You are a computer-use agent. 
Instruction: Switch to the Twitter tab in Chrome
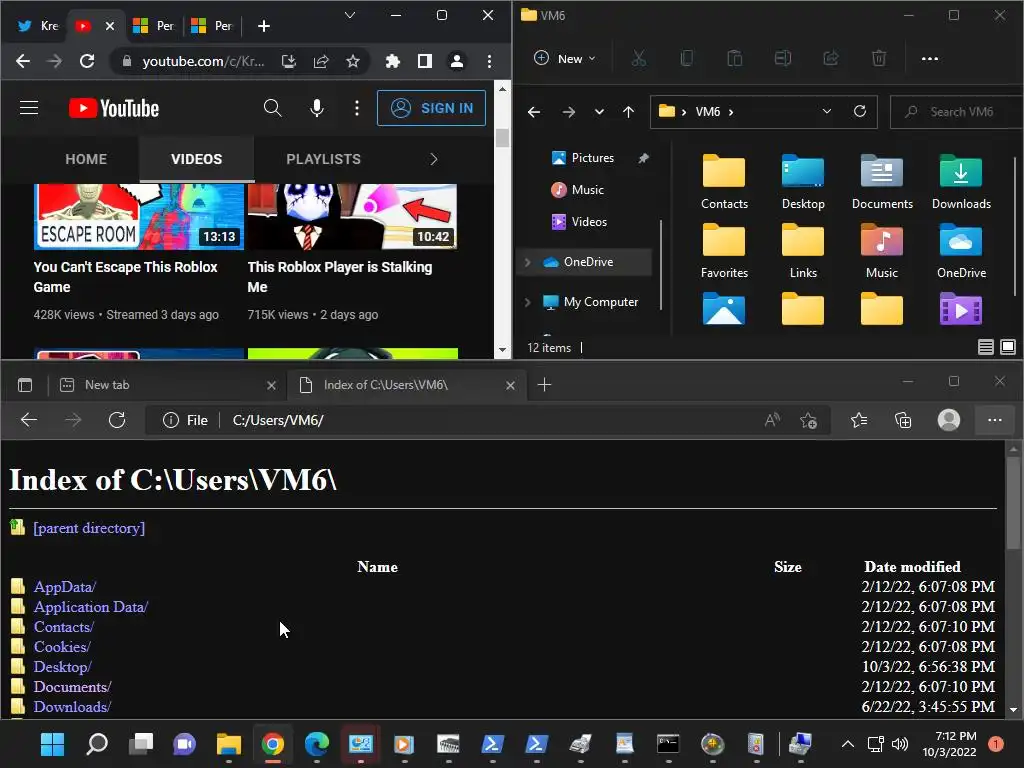tap(38, 26)
